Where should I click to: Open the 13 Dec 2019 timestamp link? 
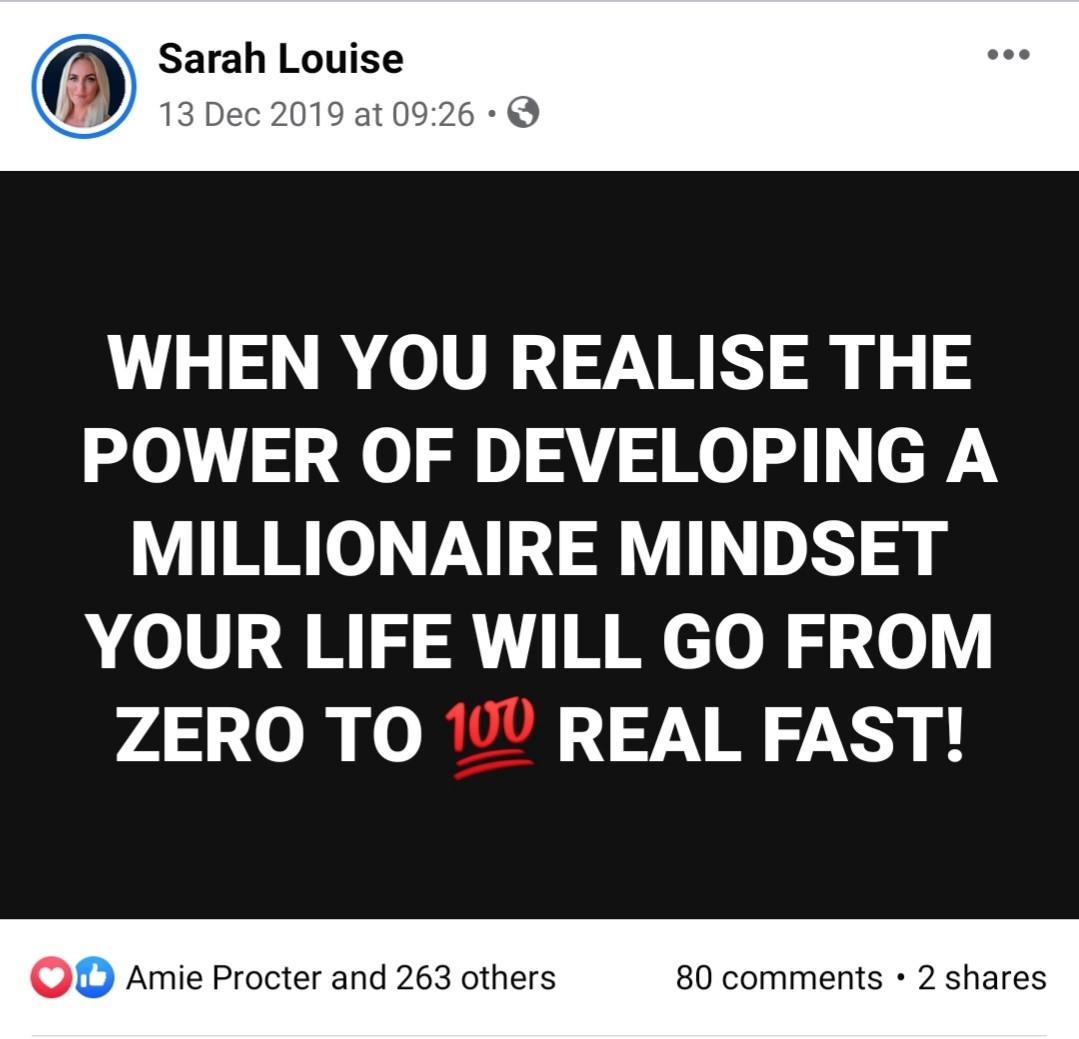tap(251, 114)
